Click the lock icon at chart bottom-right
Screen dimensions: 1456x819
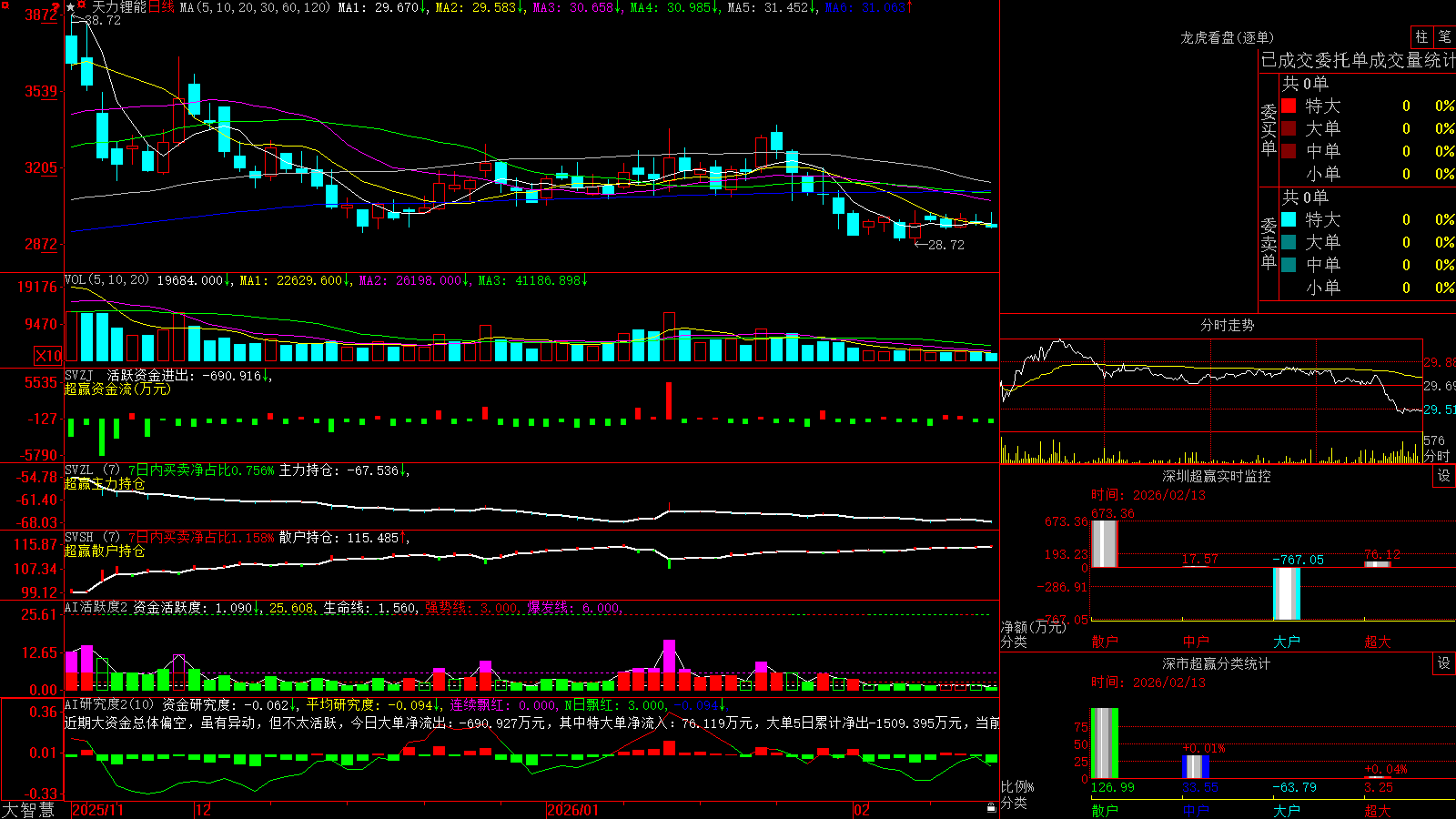click(x=992, y=808)
